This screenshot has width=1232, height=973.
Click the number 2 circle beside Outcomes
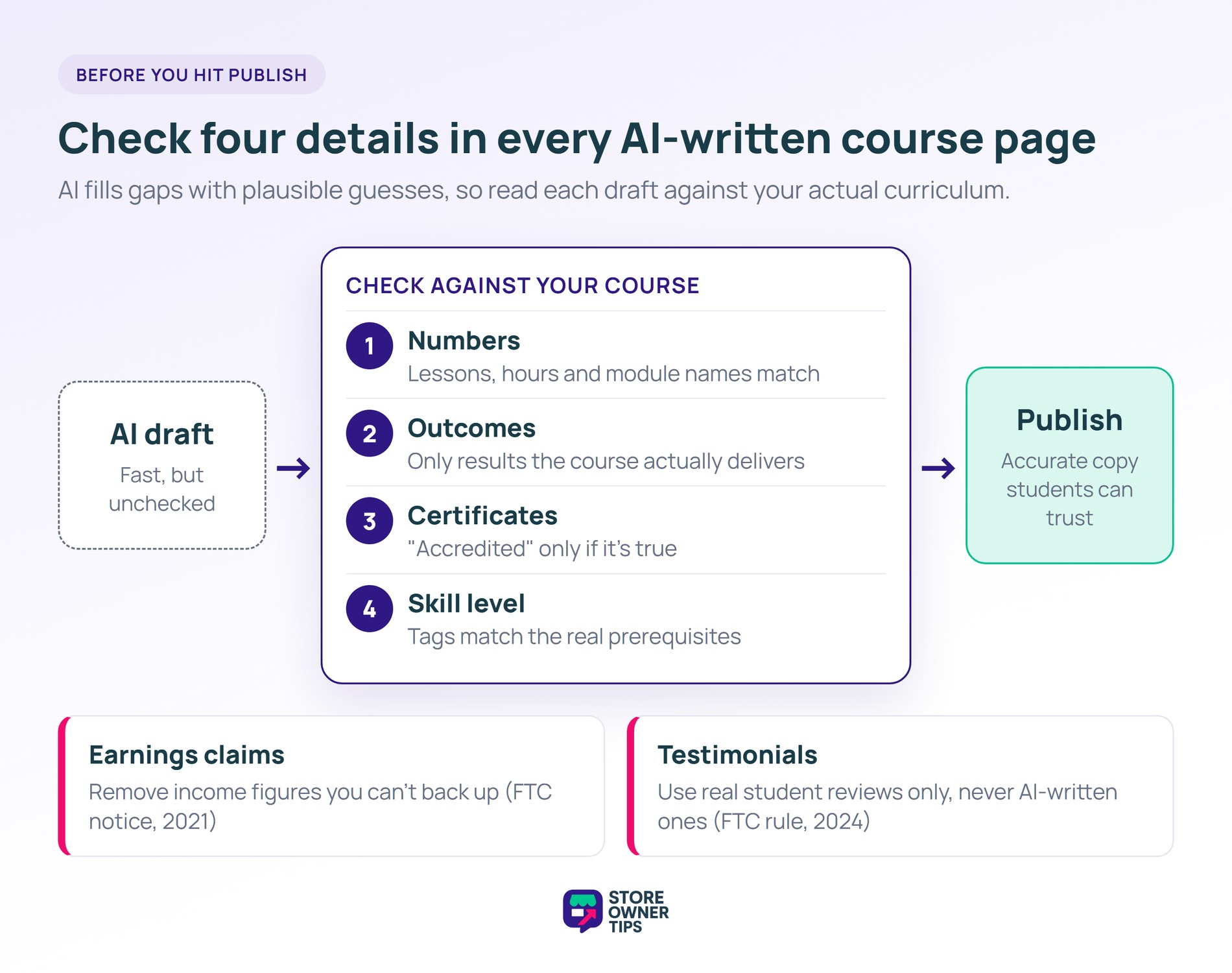click(370, 433)
